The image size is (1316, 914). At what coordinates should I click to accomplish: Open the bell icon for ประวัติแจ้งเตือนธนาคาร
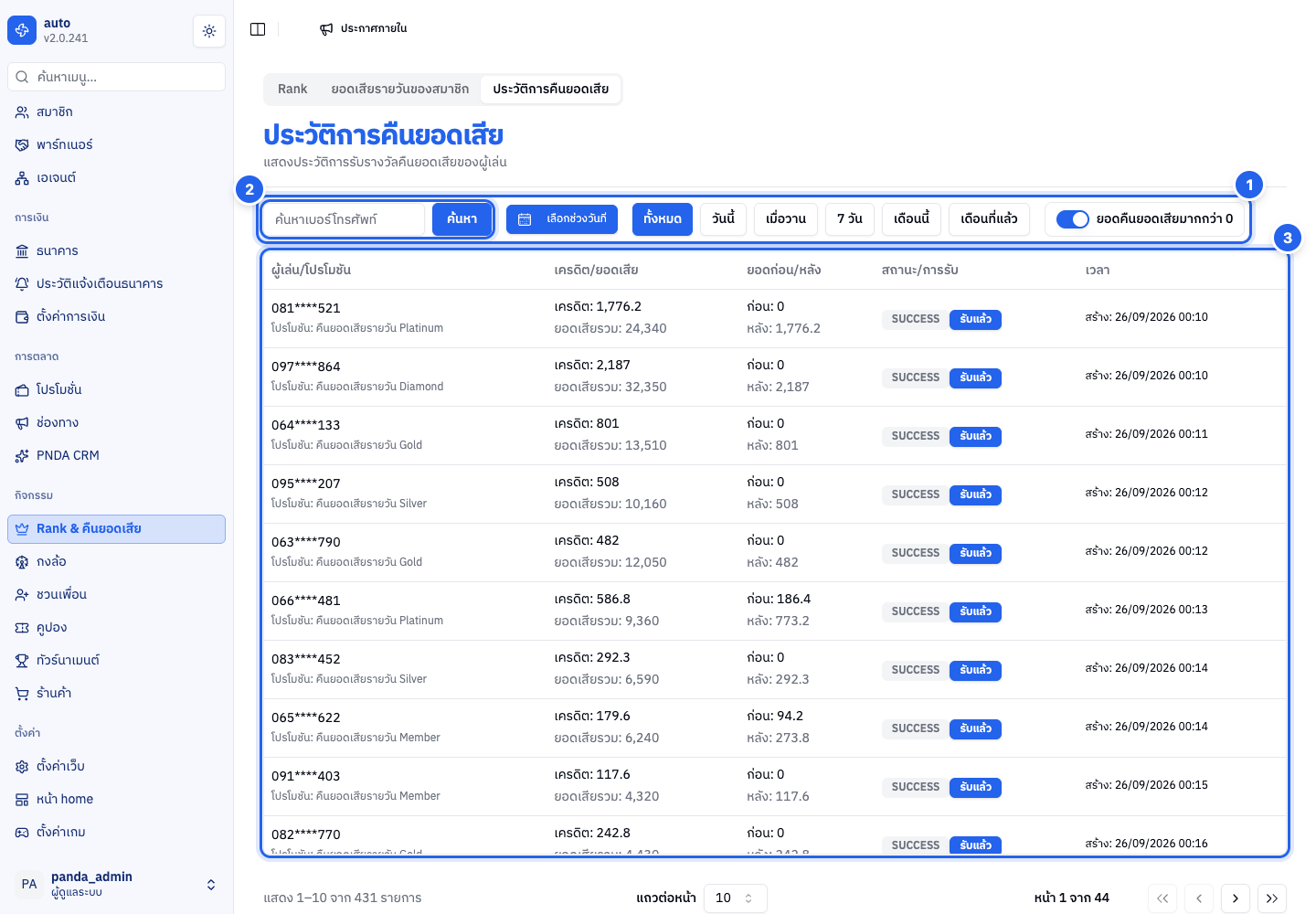[x=22, y=284]
